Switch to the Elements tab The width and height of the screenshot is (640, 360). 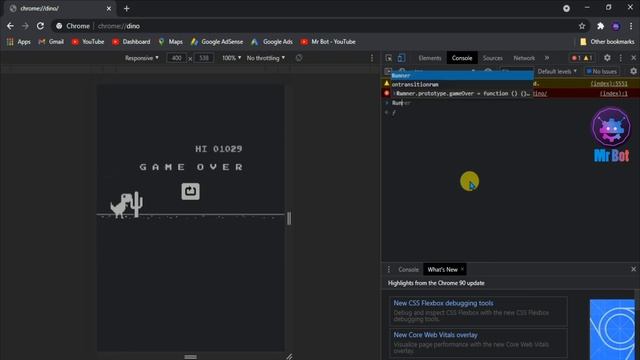[x=430, y=58]
